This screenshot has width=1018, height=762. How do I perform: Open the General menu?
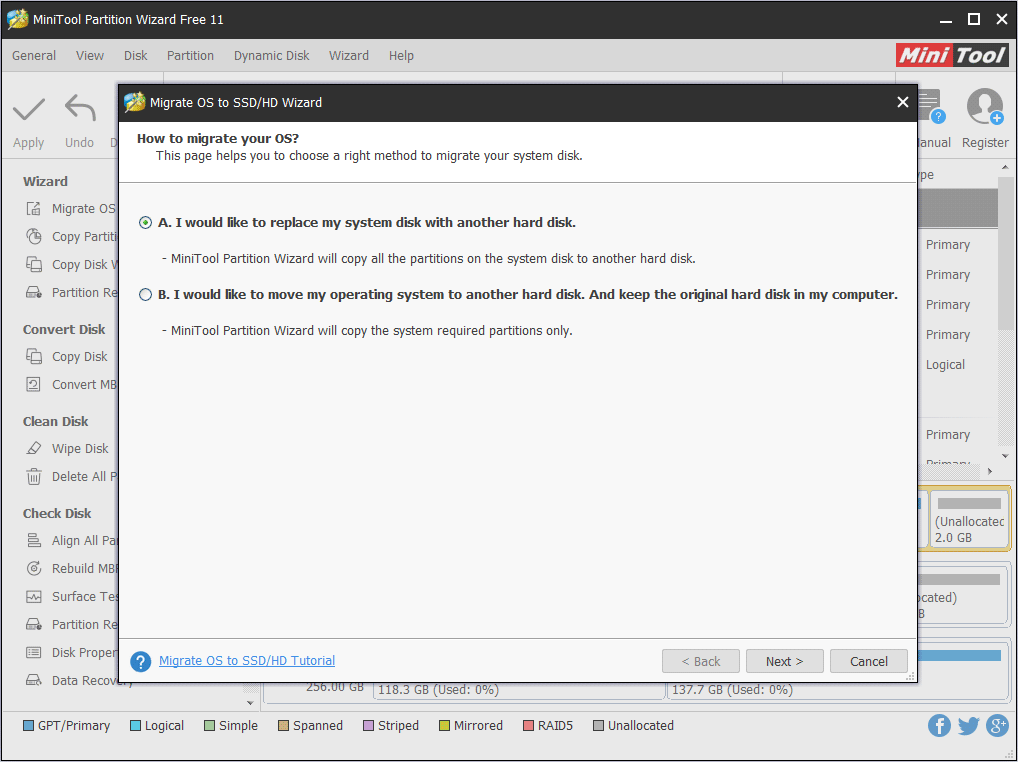click(34, 56)
